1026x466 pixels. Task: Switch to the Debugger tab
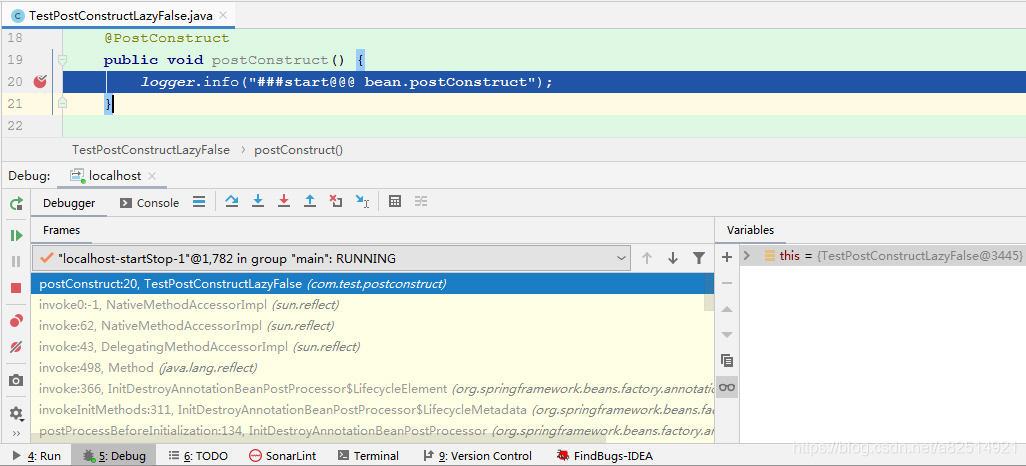pos(69,203)
